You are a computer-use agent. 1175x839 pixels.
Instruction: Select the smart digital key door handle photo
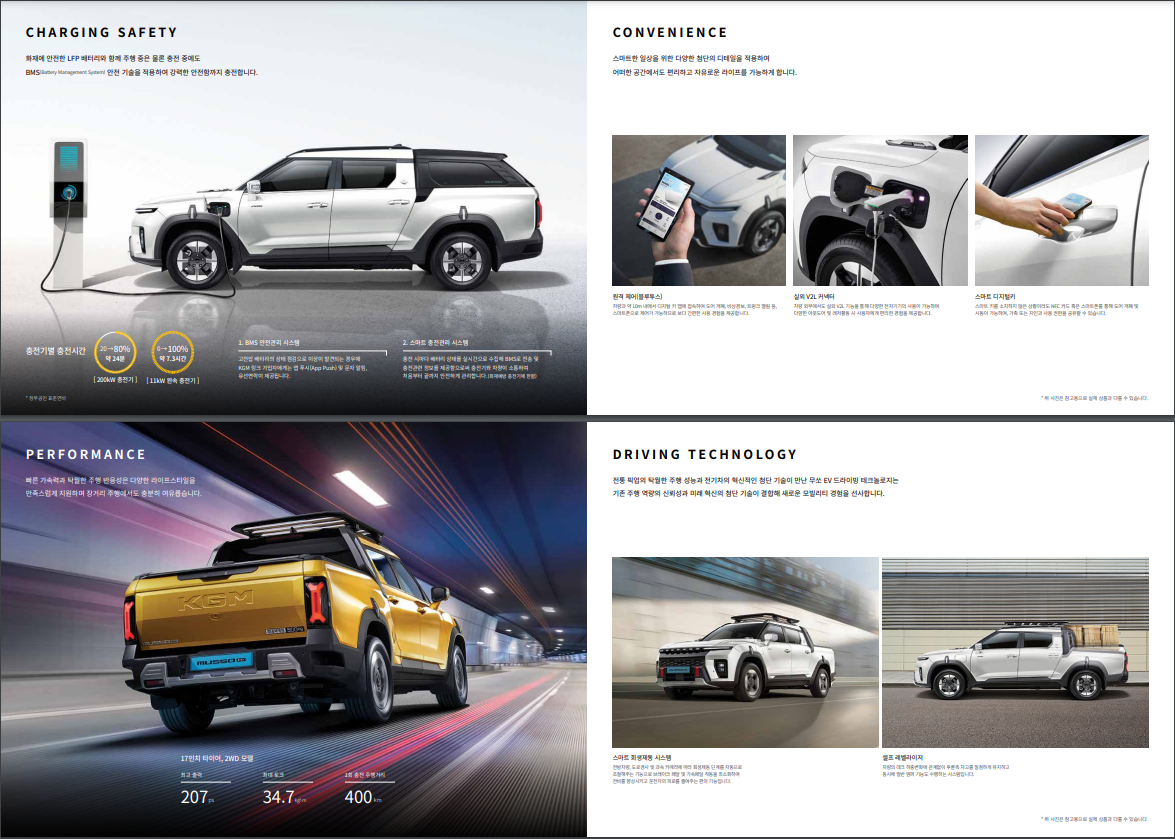point(1061,210)
